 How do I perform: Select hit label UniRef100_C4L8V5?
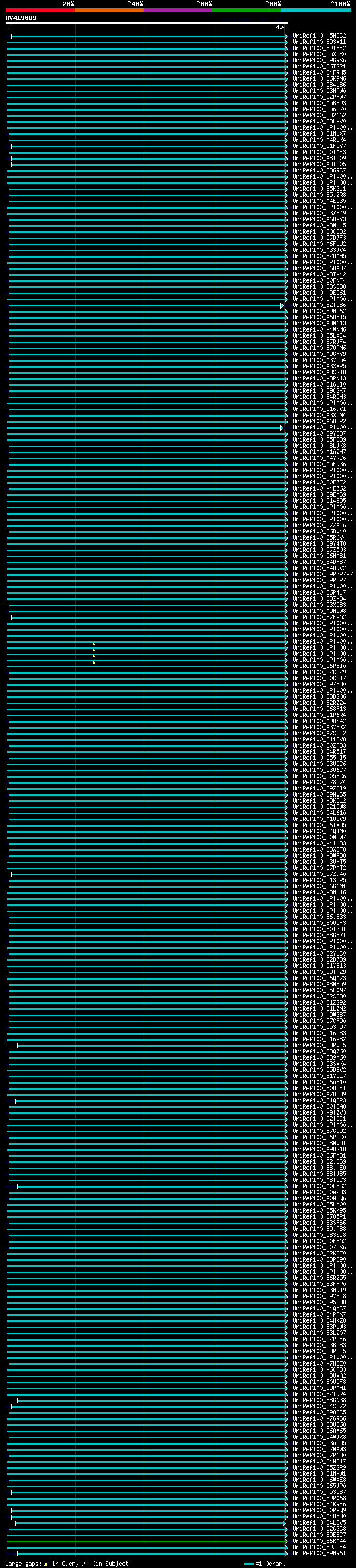coord(319,1522)
